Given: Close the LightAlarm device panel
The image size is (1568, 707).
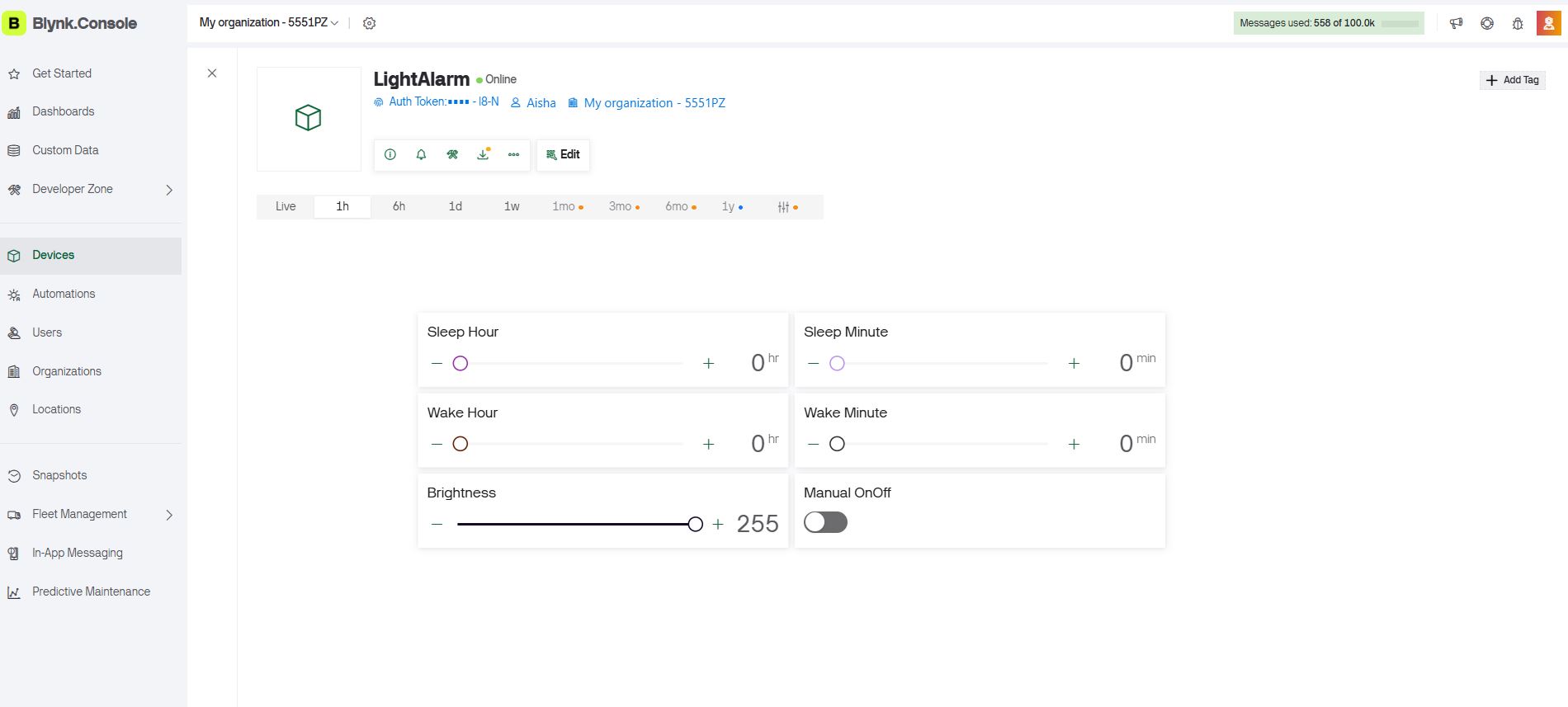Looking at the screenshot, I should pyautogui.click(x=212, y=73).
